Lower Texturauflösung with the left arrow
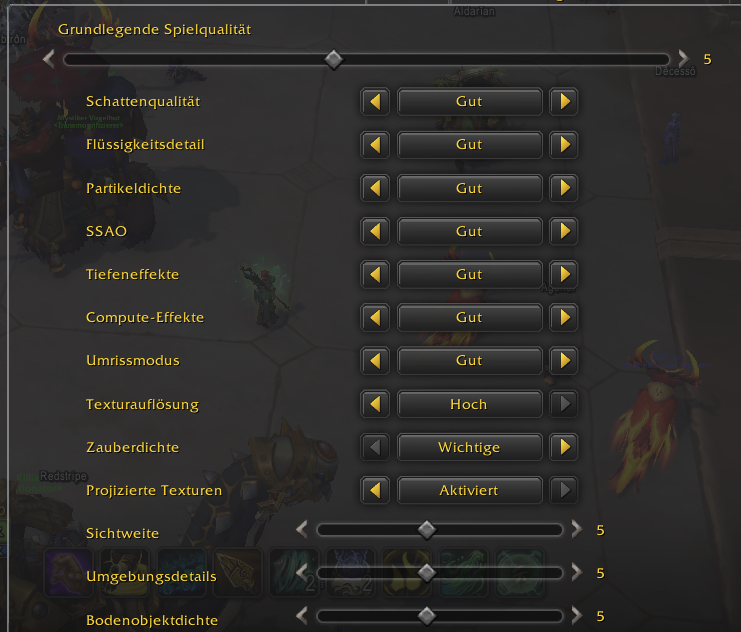 pyautogui.click(x=375, y=404)
